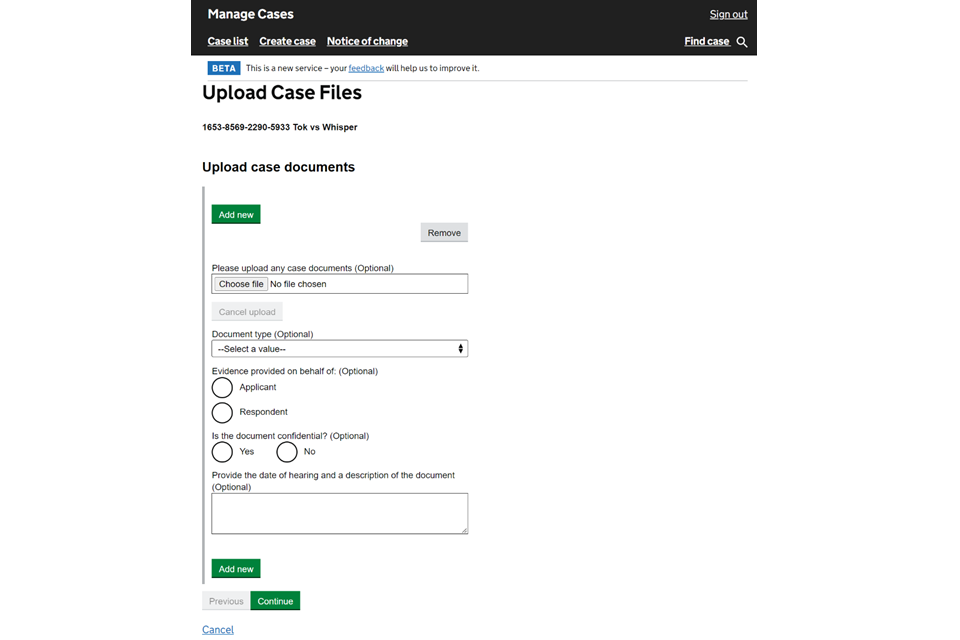960x640 pixels.
Task: Click the Sign out link
Action: (728, 14)
